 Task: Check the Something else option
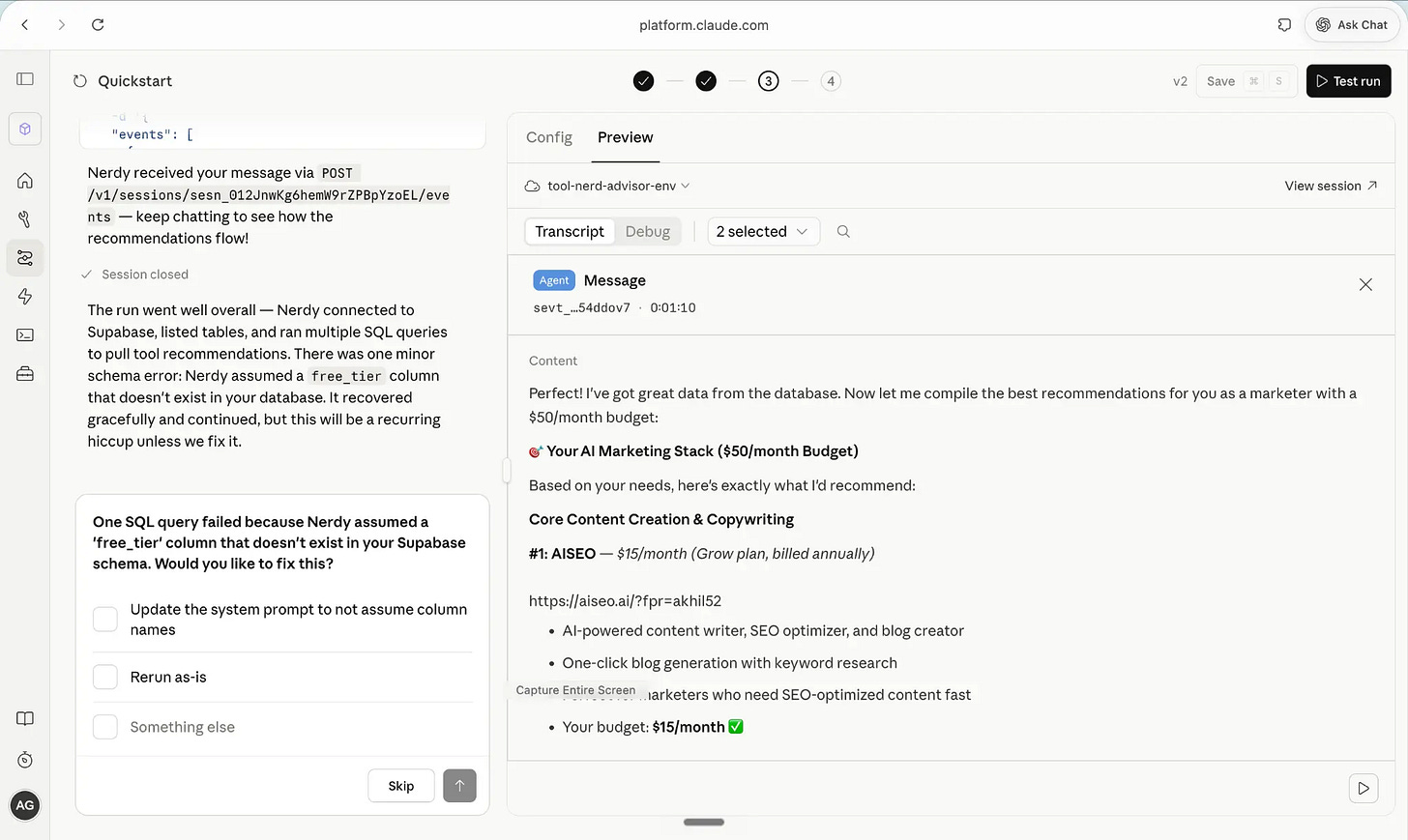pos(105,727)
